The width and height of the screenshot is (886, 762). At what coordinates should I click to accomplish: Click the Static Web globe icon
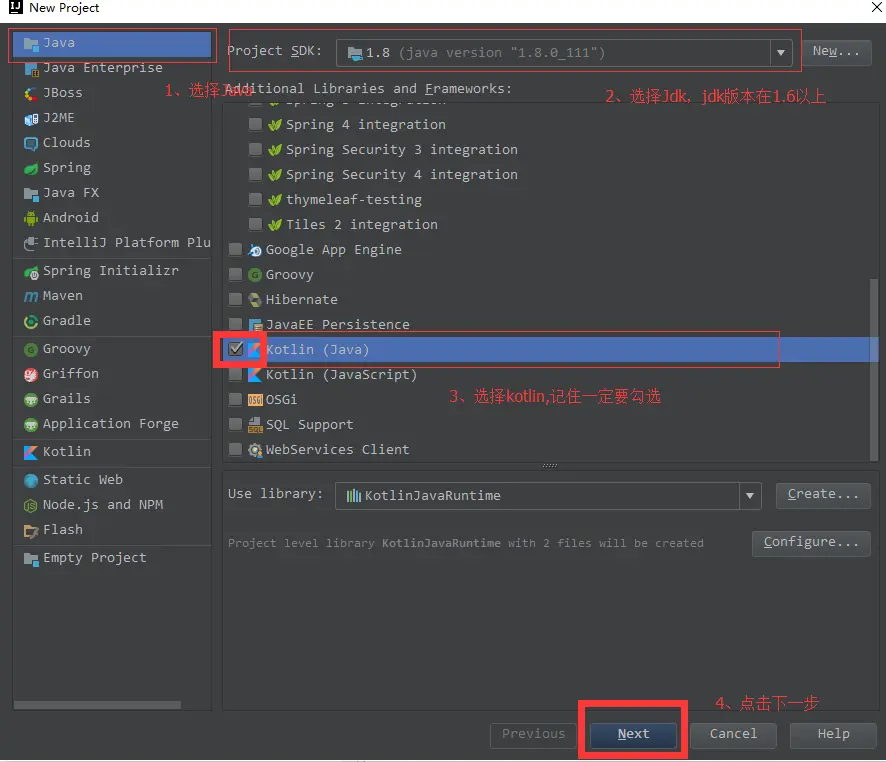pyautogui.click(x=31, y=480)
